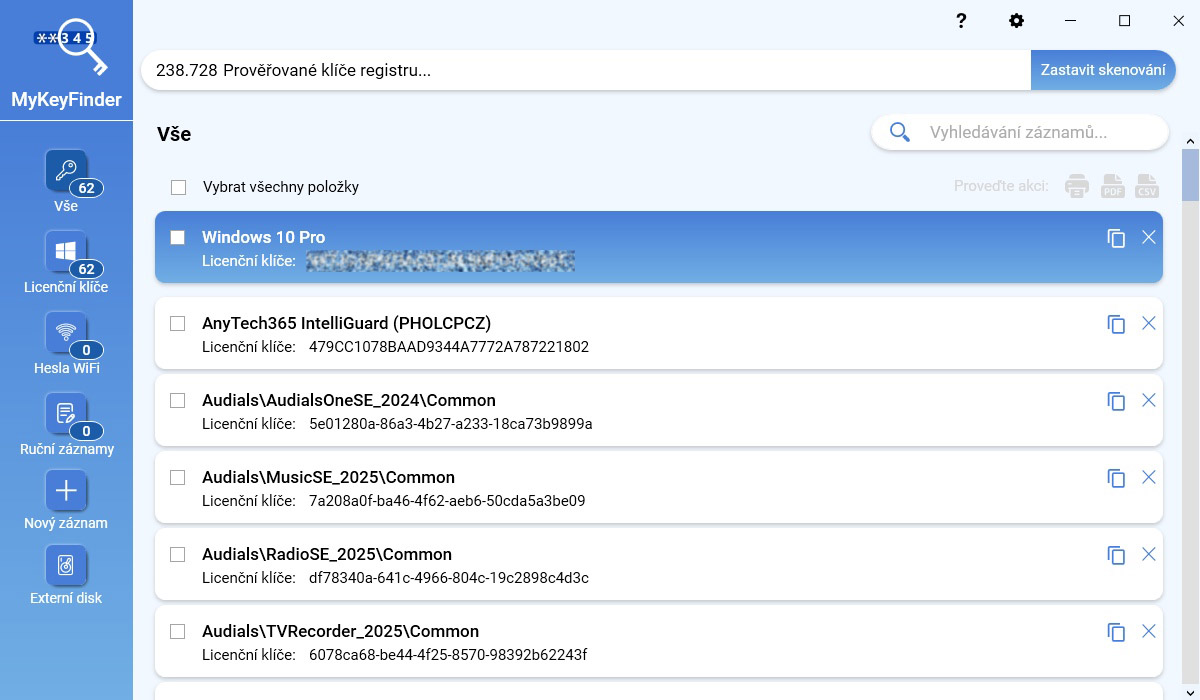The width and height of the screenshot is (1200, 700).
Task: Click key 479CC1078BAAD9344A7772A787221802
Action: (449, 347)
